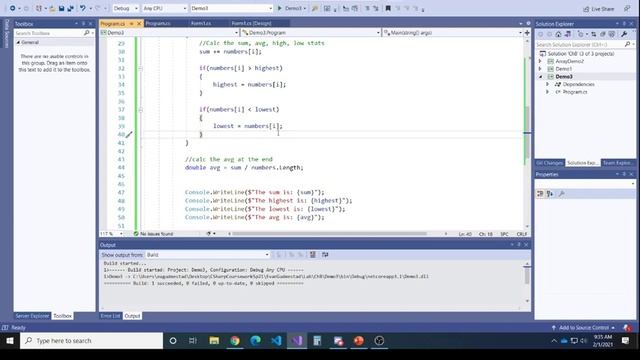
Task: Click the Save icon in toolbar
Action: pyautogui.click(x=62, y=8)
